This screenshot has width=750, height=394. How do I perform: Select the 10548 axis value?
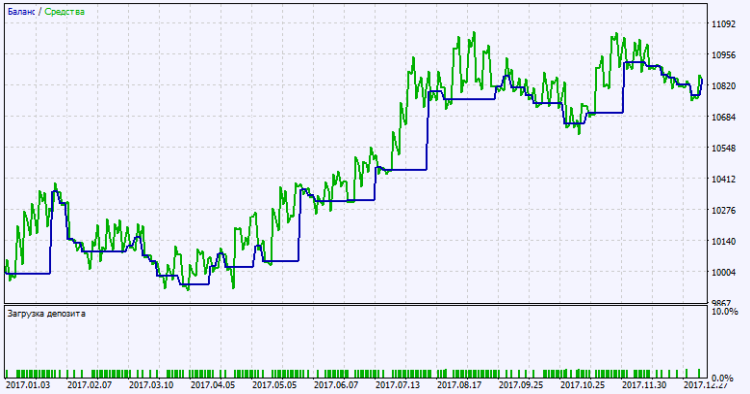tap(724, 148)
